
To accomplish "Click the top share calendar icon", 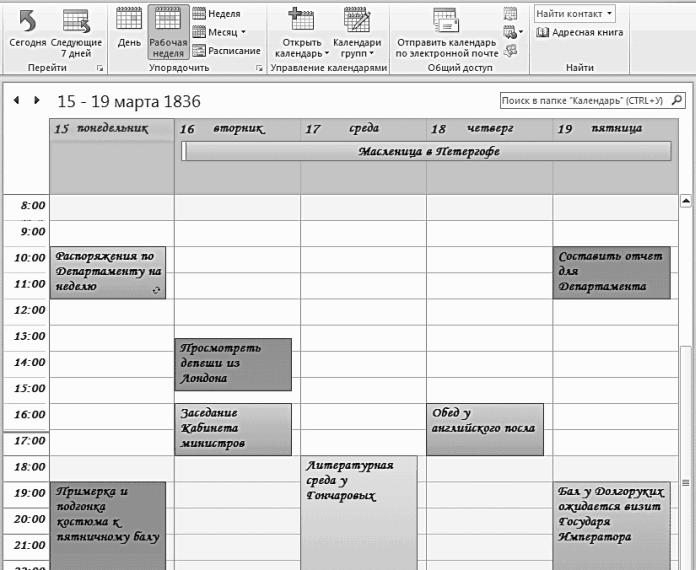I will point(510,14).
